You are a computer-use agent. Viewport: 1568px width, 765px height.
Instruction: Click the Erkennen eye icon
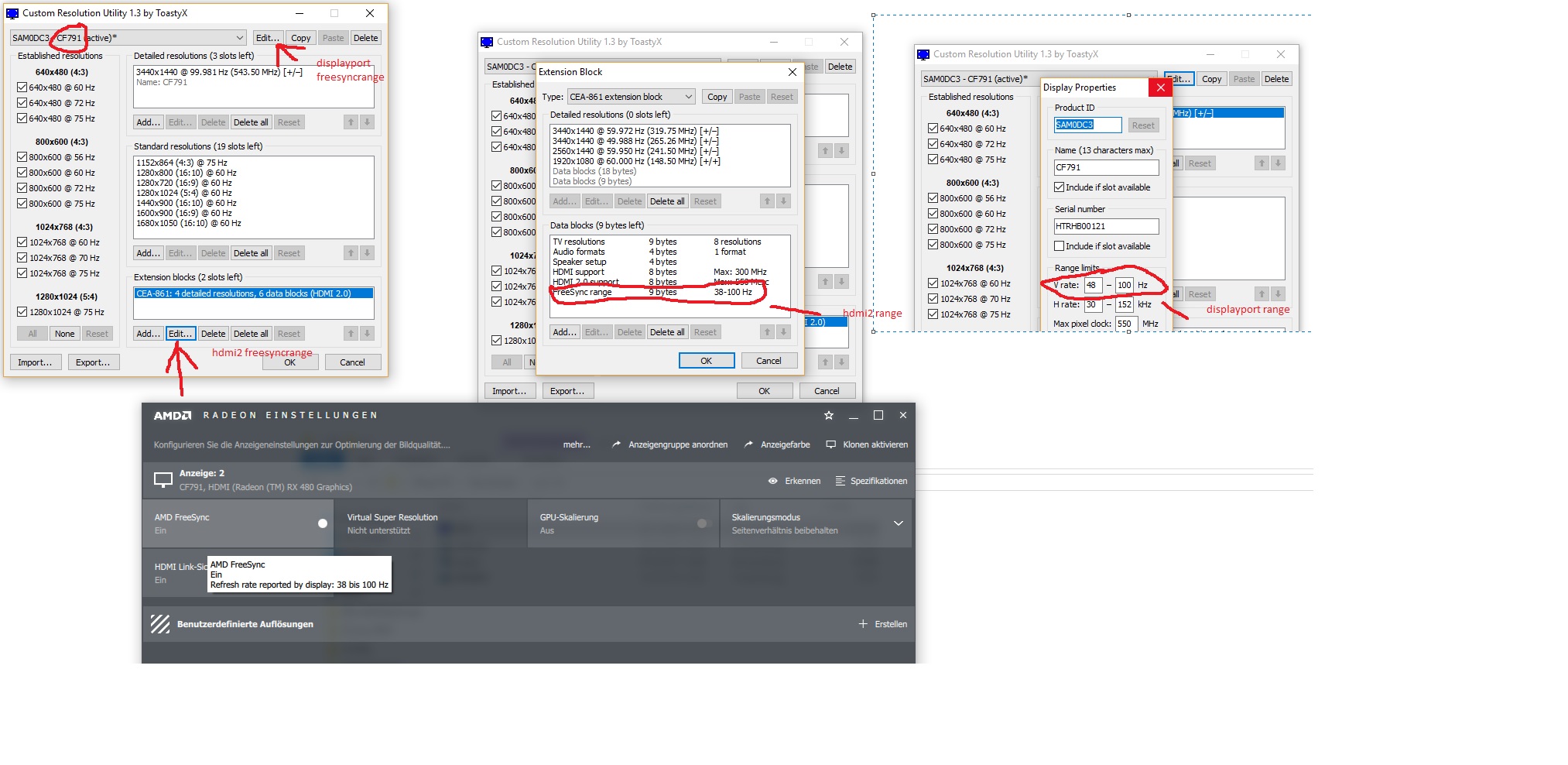click(772, 481)
